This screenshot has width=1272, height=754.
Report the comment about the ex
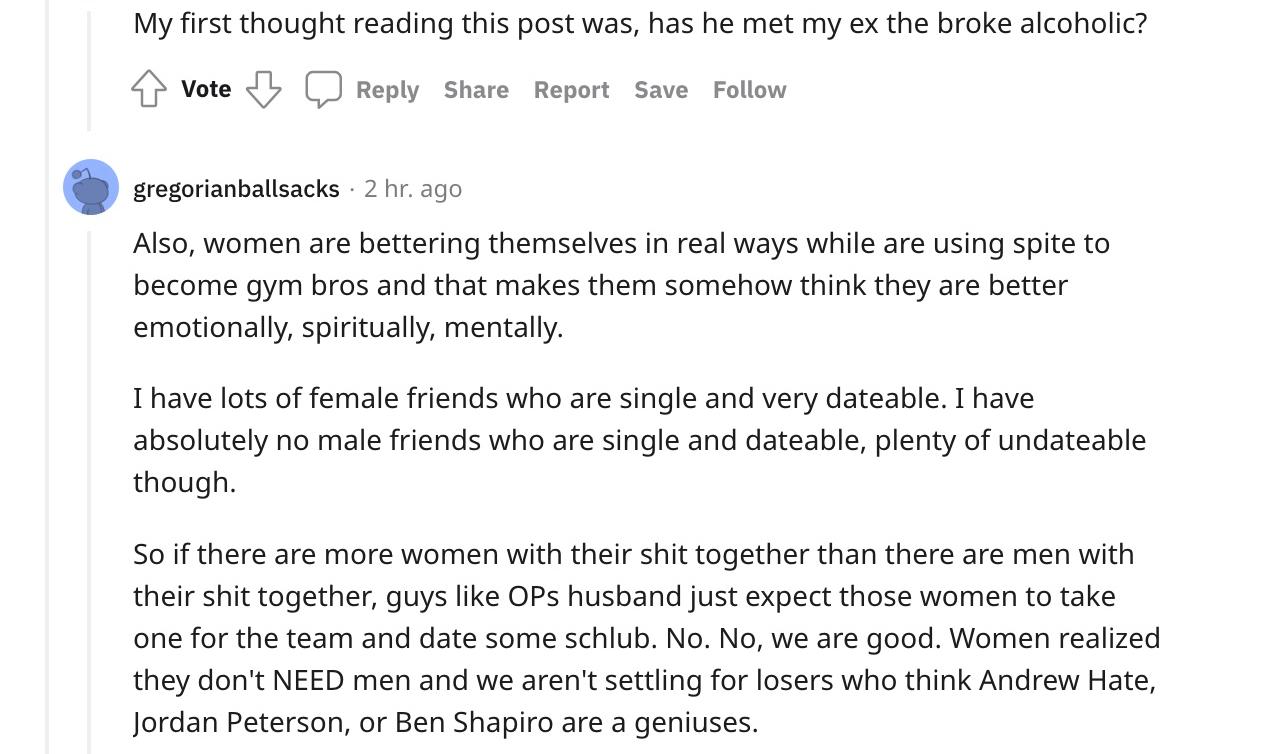(571, 90)
